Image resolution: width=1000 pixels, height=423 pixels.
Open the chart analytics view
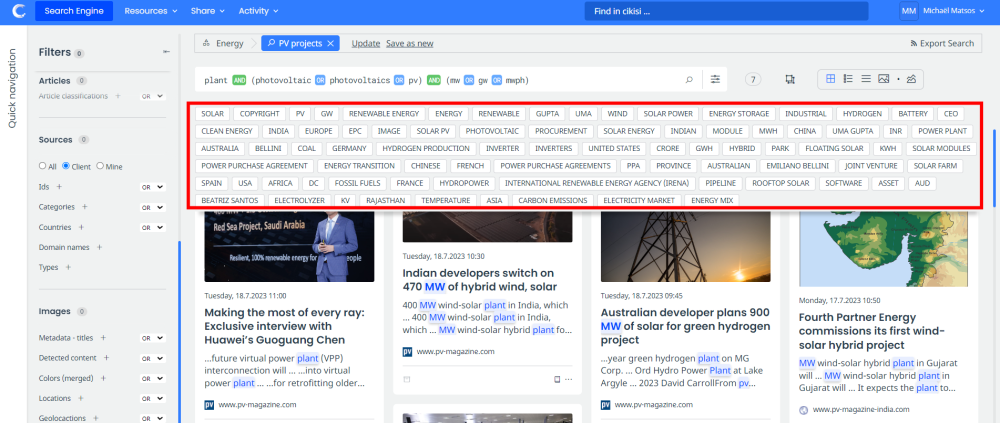point(911,79)
